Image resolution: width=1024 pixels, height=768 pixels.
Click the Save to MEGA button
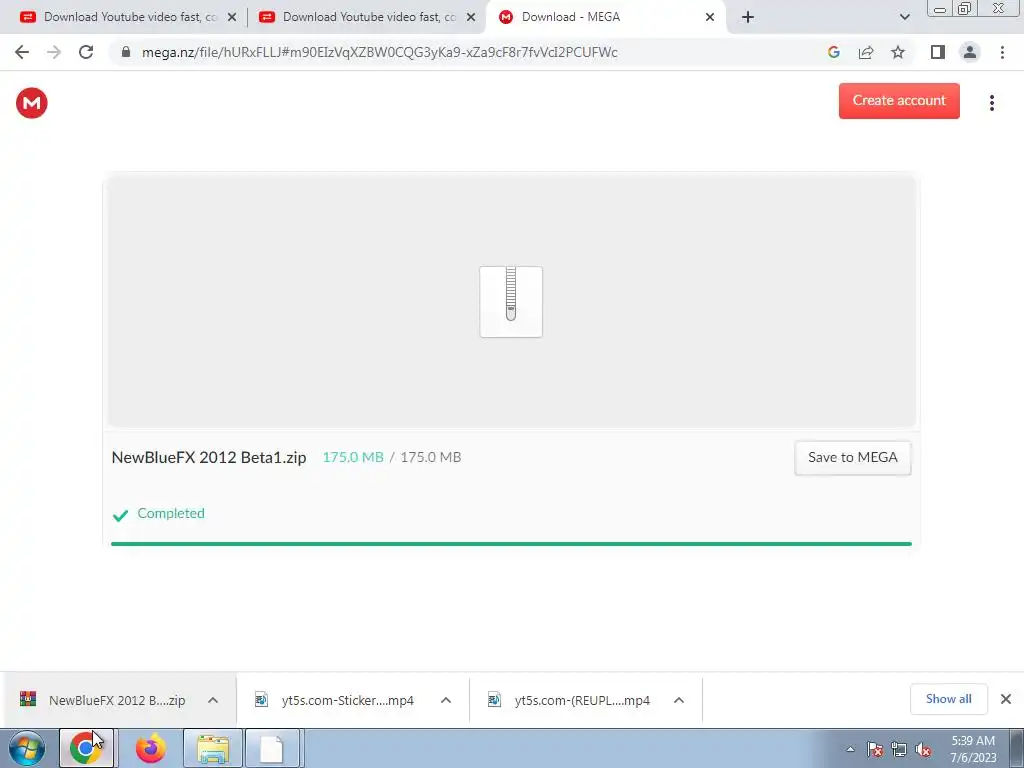click(852, 457)
